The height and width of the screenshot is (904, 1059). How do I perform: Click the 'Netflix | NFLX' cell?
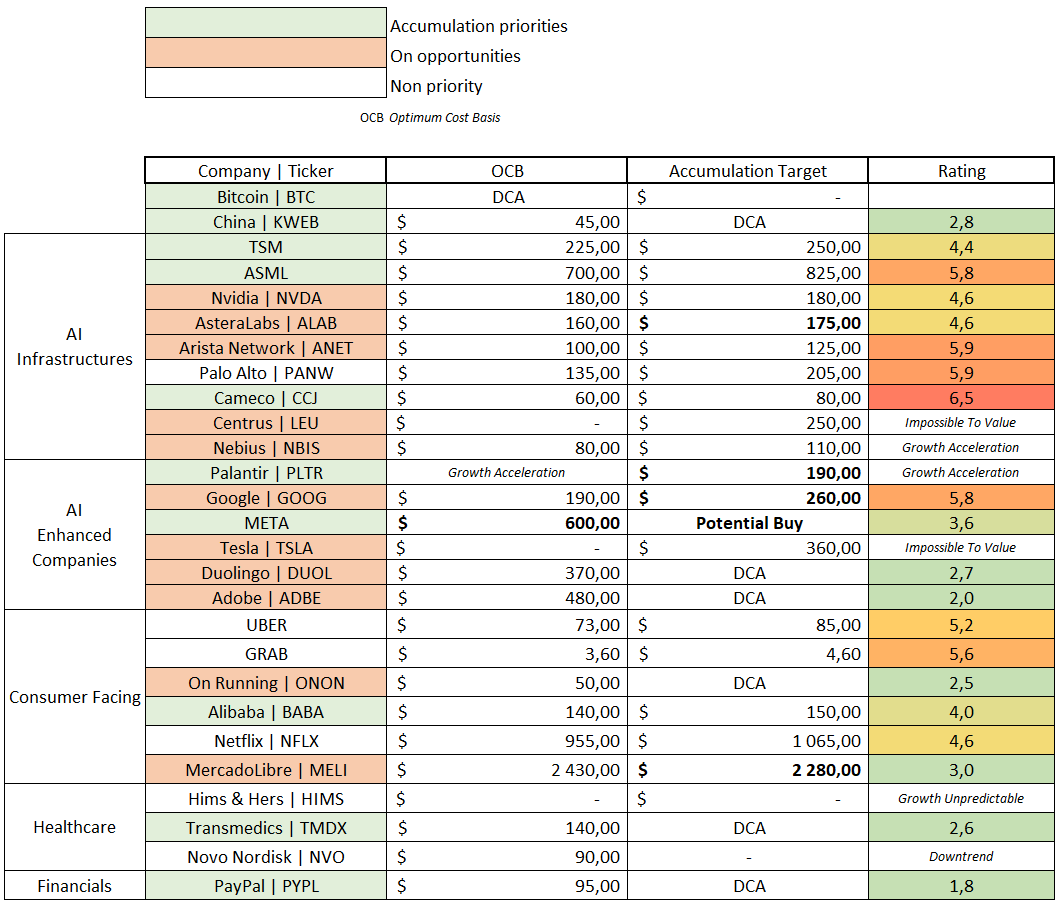[265, 740]
